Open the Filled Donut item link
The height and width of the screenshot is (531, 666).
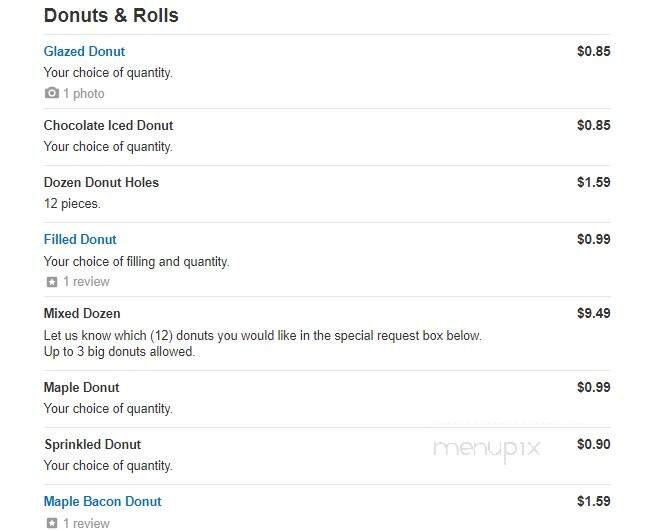pyautogui.click(x=80, y=239)
